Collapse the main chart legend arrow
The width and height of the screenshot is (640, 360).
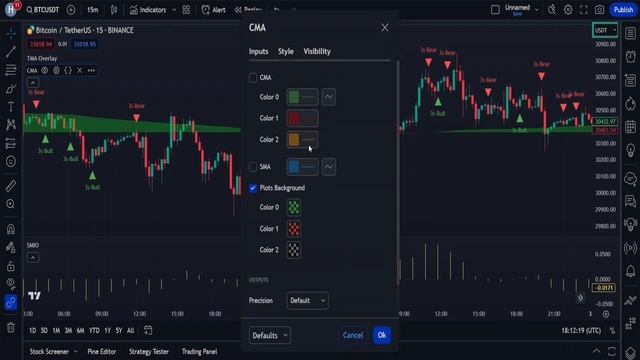(x=33, y=83)
